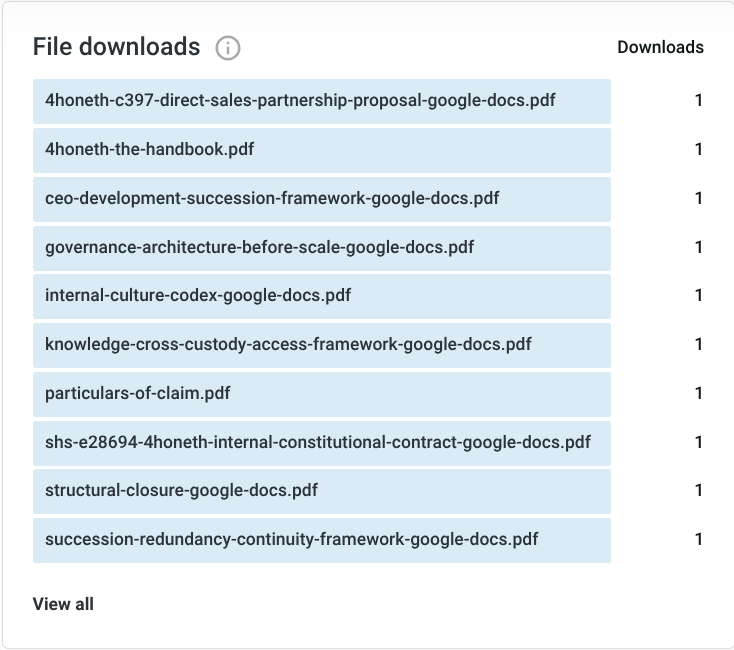Open the structural-closure-google-docs.pdf row
734x650 pixels.
(182, 491)
